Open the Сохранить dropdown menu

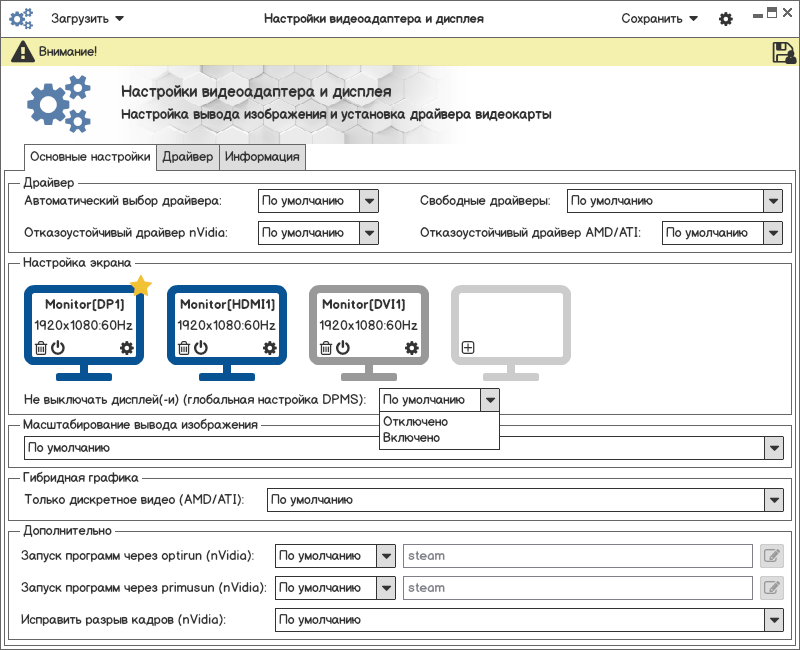click(659, 19)
